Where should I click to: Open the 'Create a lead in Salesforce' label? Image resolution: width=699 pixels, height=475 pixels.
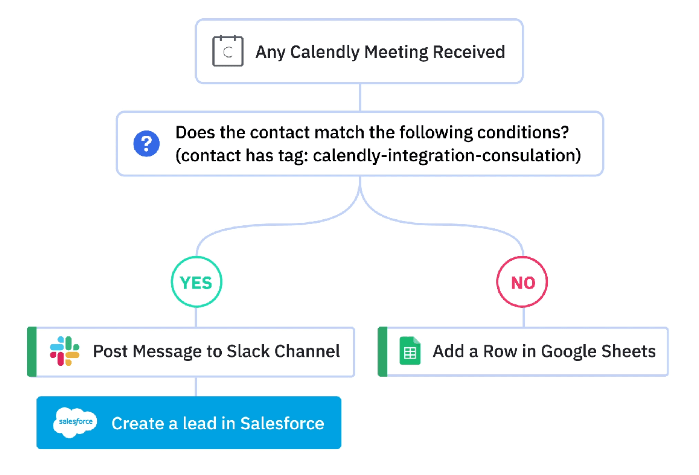click(217, 423)
